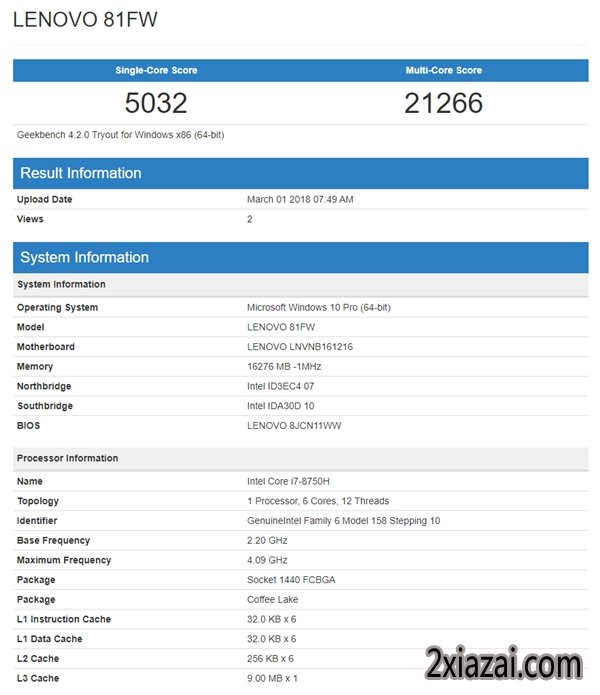Select L2 cache value 256 KB x 6
Viewport: 600px width, 695px height.
pos(270,659)
